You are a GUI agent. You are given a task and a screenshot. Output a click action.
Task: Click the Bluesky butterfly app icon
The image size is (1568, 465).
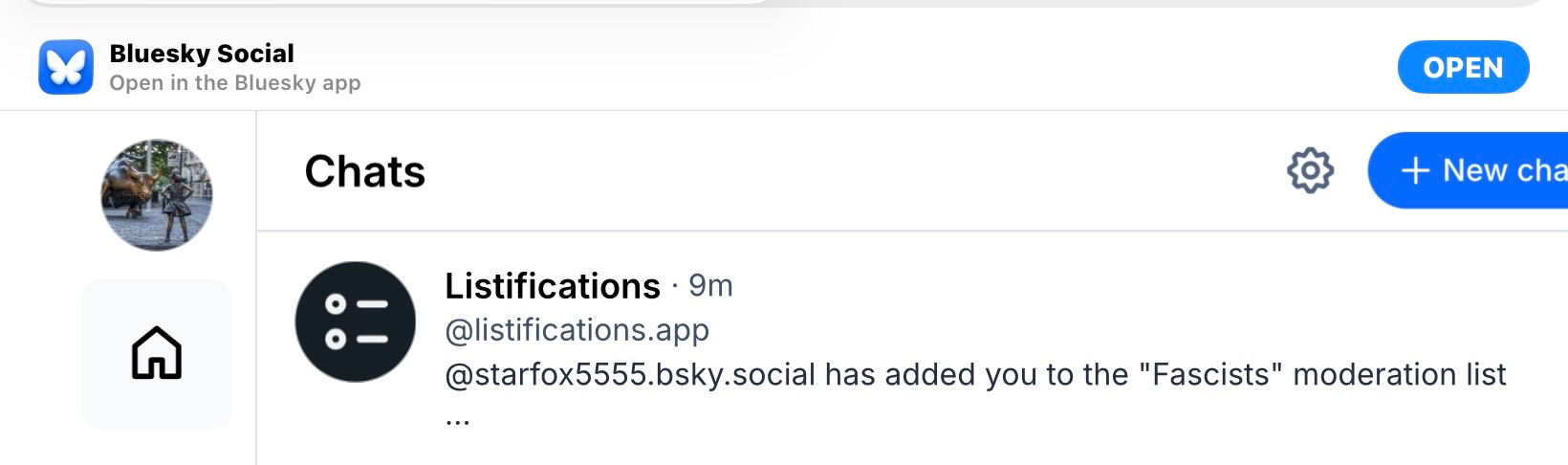pyautogui.click(x=66, y=67)
